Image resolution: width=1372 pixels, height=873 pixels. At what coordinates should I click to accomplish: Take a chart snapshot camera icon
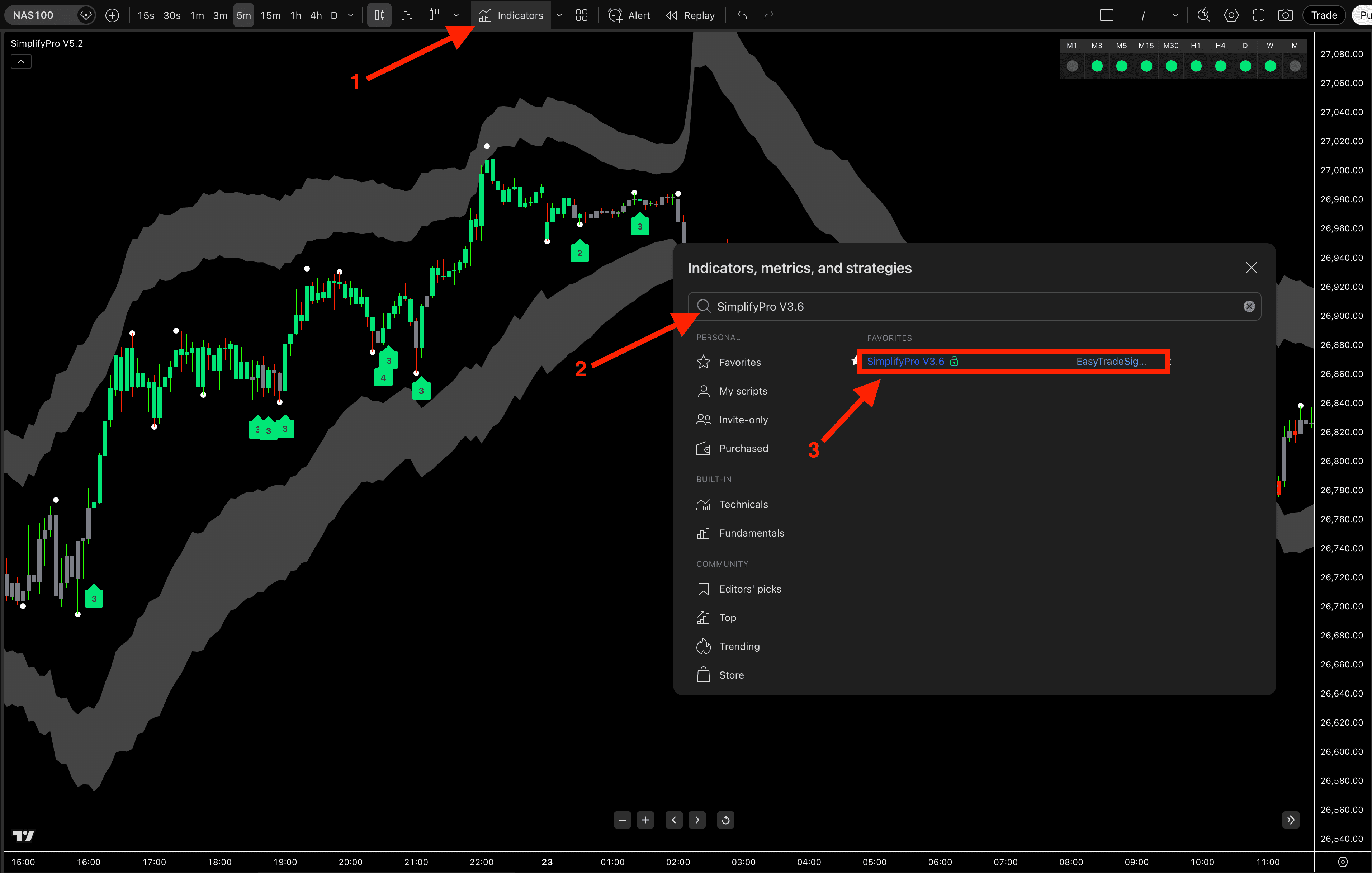point(1285,15)
